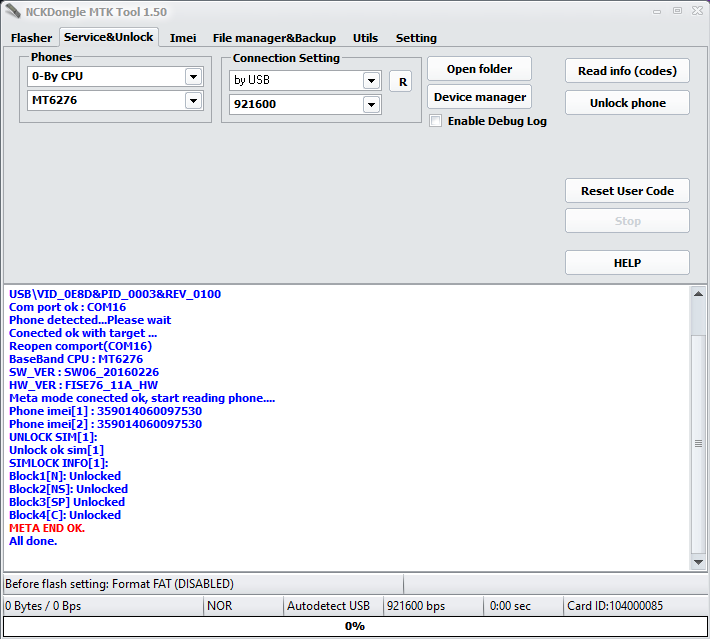Click log line 'Block3[SP] Unlocked'
This screenshot has width=710, height=639.
point(67,502)
